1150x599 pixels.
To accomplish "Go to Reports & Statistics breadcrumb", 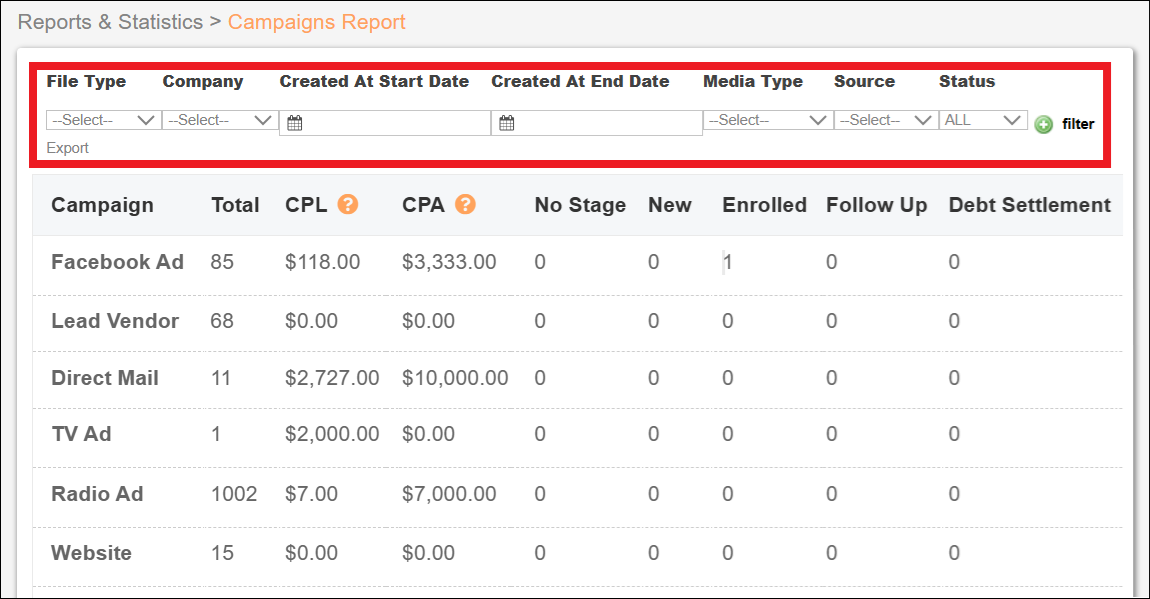I will tap(110, 22).
